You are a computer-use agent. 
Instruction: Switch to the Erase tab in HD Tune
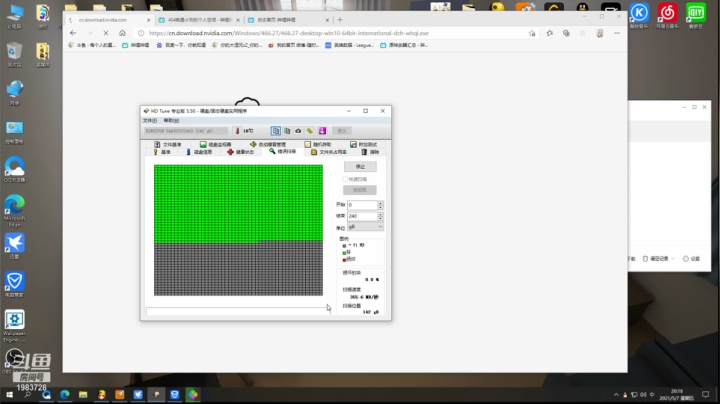point(370,152)
